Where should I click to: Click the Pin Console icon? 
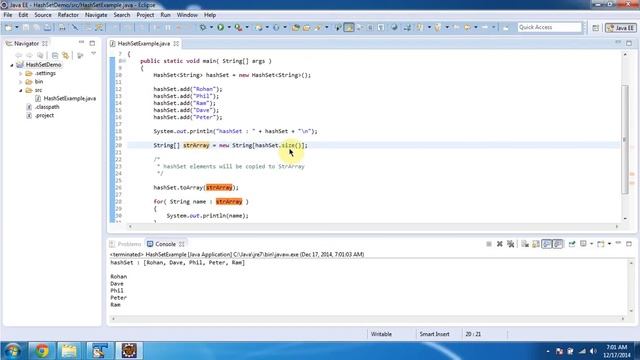point(572,244)
